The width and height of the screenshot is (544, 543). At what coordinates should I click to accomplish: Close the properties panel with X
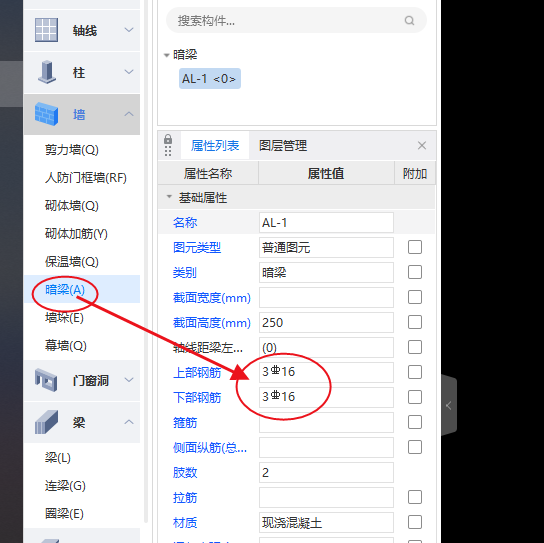point(422,145)
